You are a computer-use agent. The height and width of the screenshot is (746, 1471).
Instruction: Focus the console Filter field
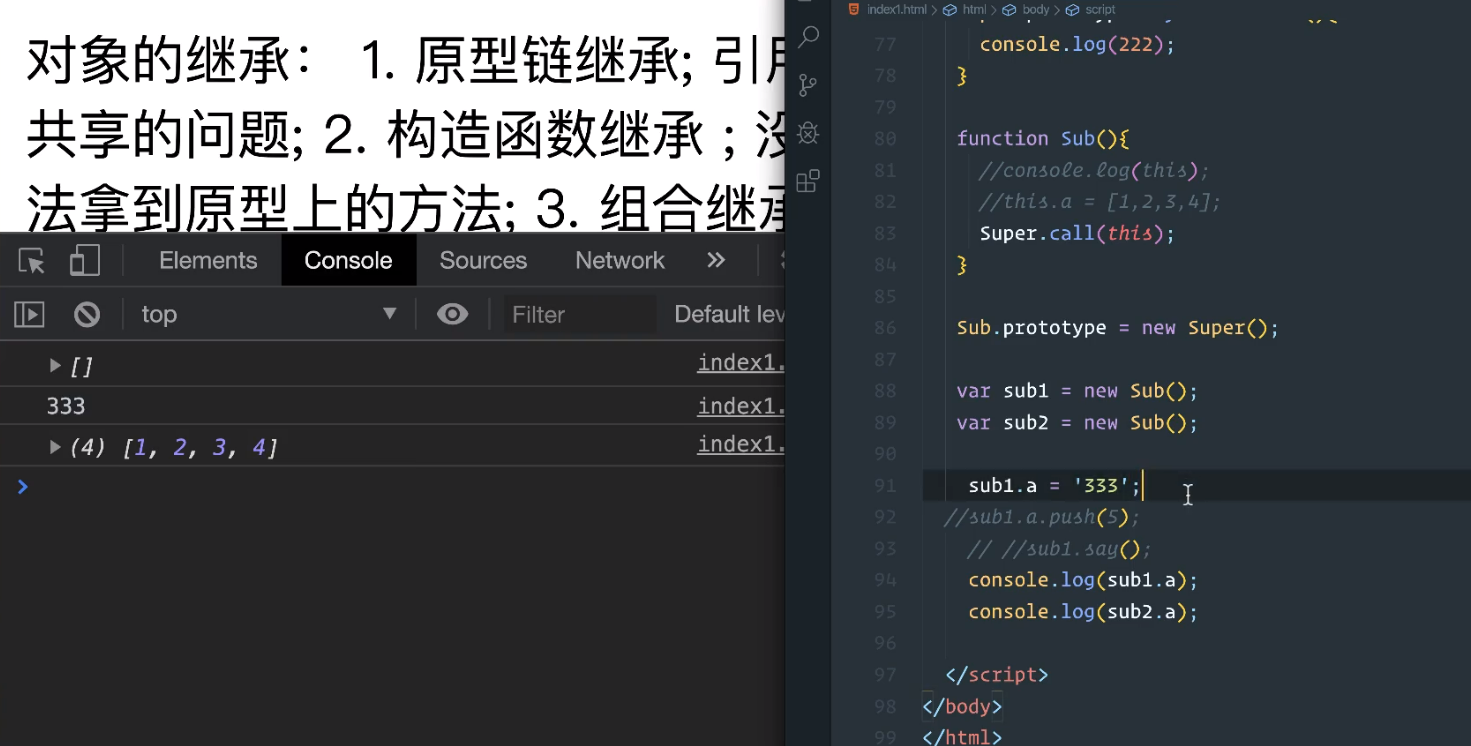click(580, 315)
